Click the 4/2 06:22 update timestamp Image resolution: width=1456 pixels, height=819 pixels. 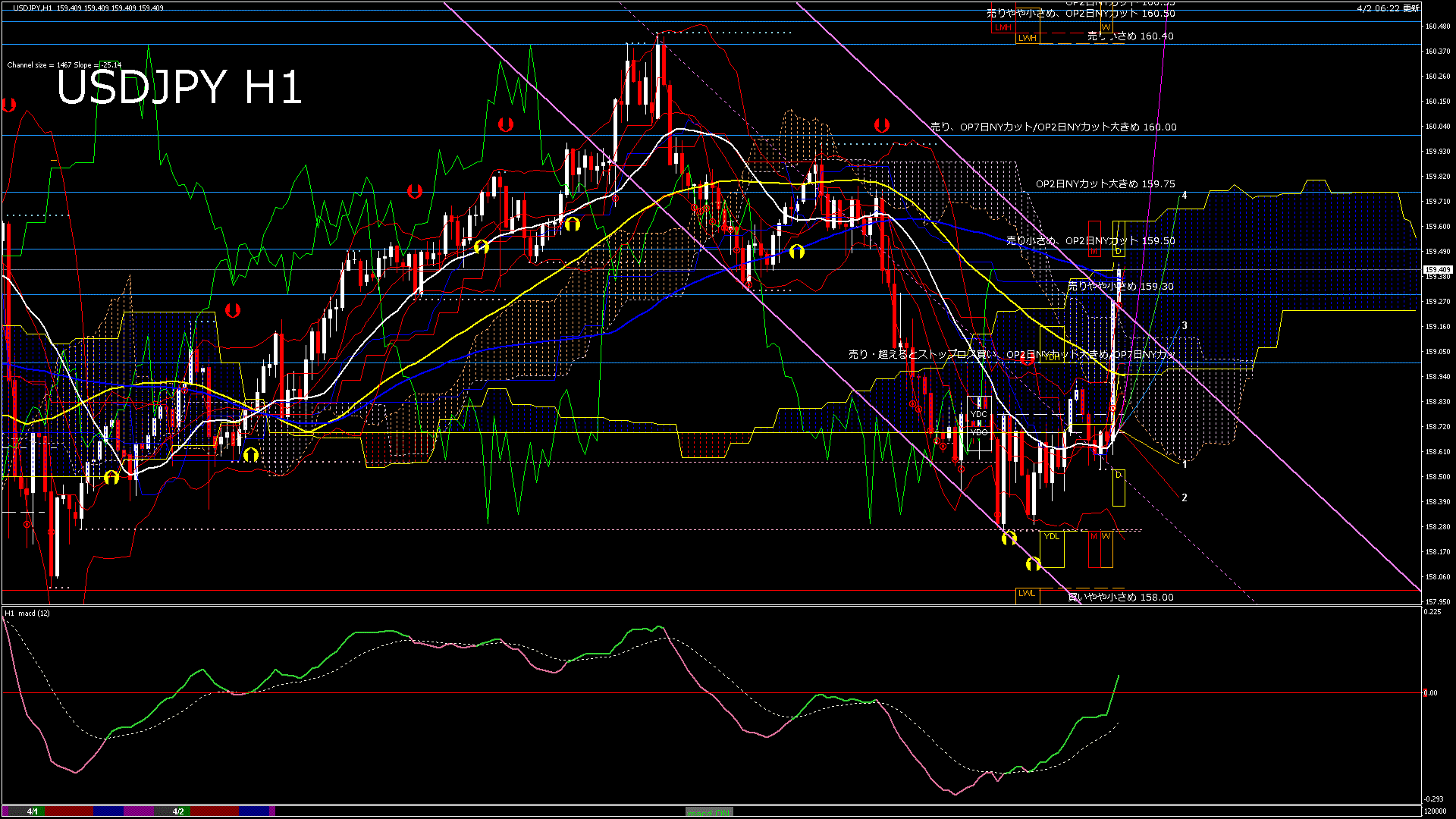(1388, 8)
